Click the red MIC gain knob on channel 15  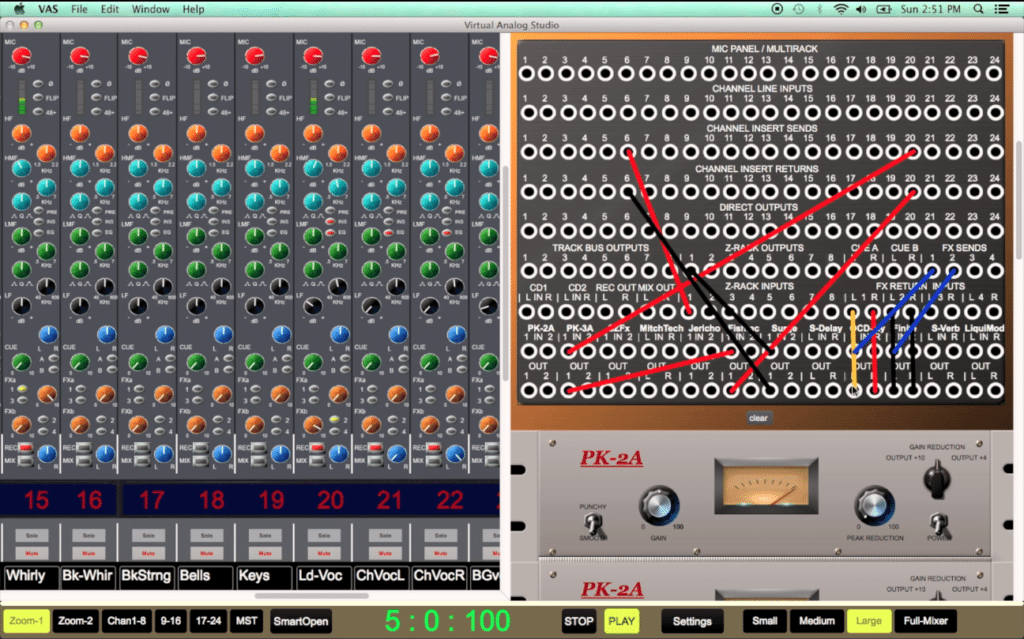coord(20,57)
